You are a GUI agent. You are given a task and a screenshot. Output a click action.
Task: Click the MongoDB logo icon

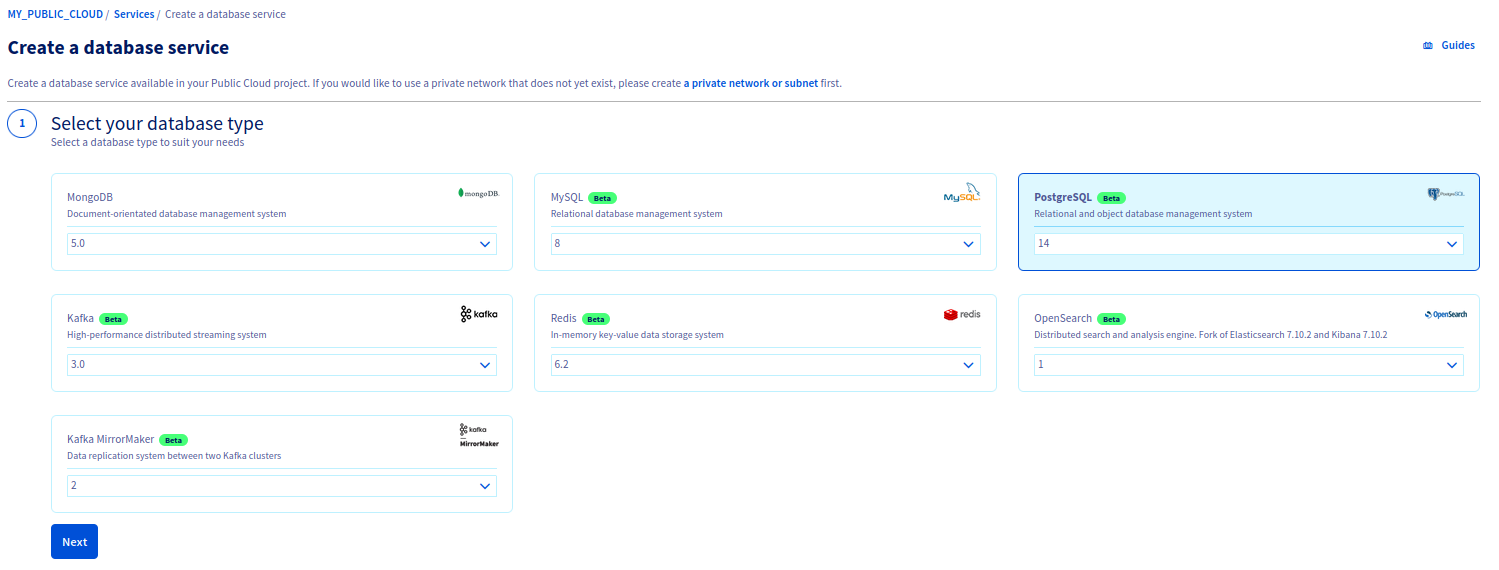tap(477, 193)
